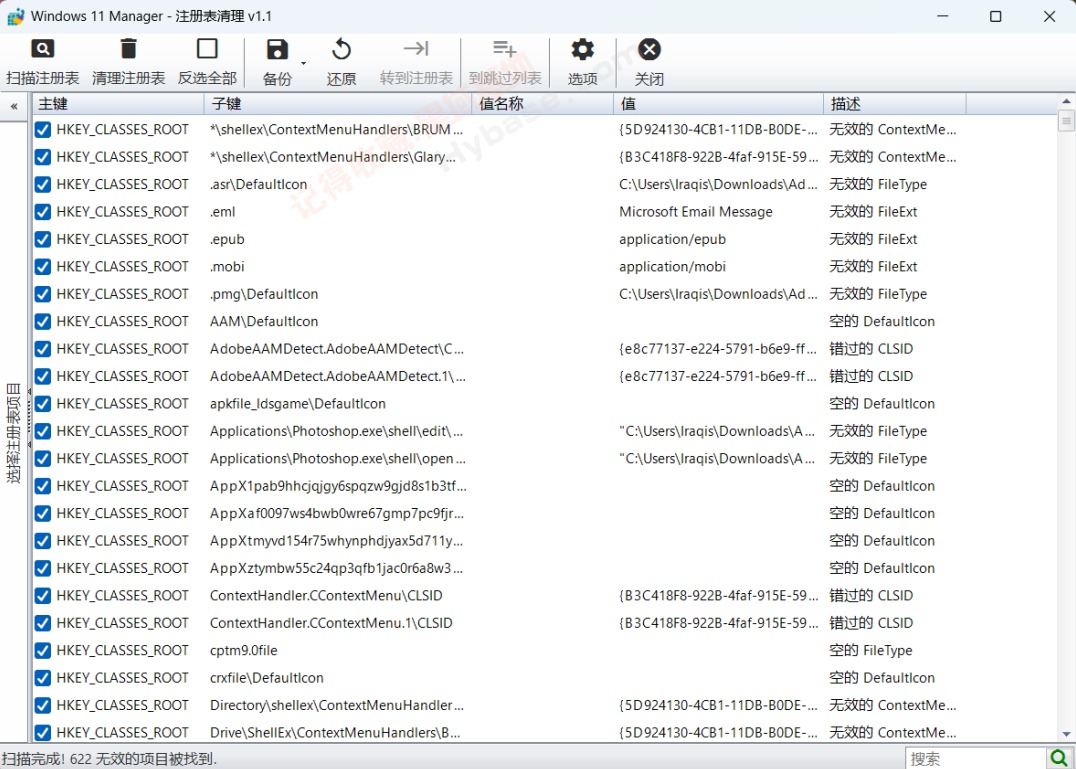Click the Invert All (反选全部) square icon
The height and width of the screenshot is (769, 1076).
(x=207, y=49)
